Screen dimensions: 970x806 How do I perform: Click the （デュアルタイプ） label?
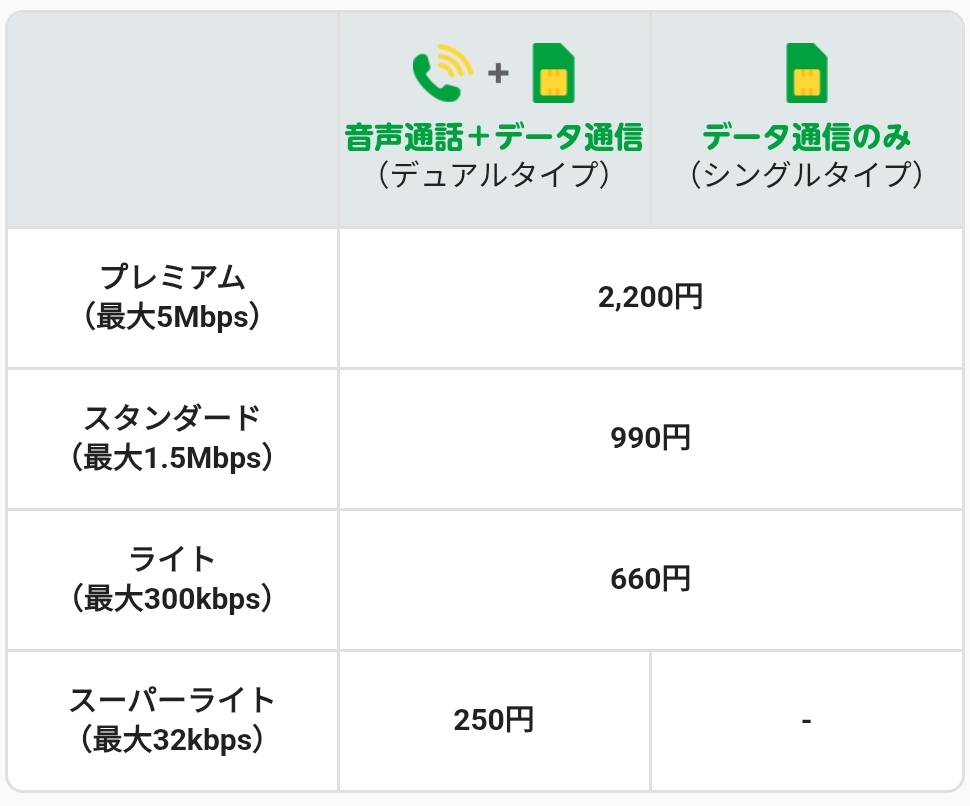493,175
